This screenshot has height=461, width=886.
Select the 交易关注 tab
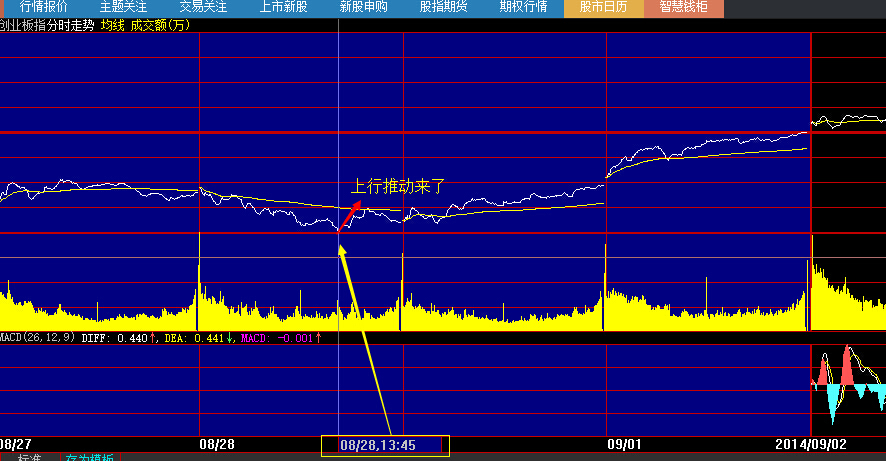pyautogui.click(x=203, y=8)
